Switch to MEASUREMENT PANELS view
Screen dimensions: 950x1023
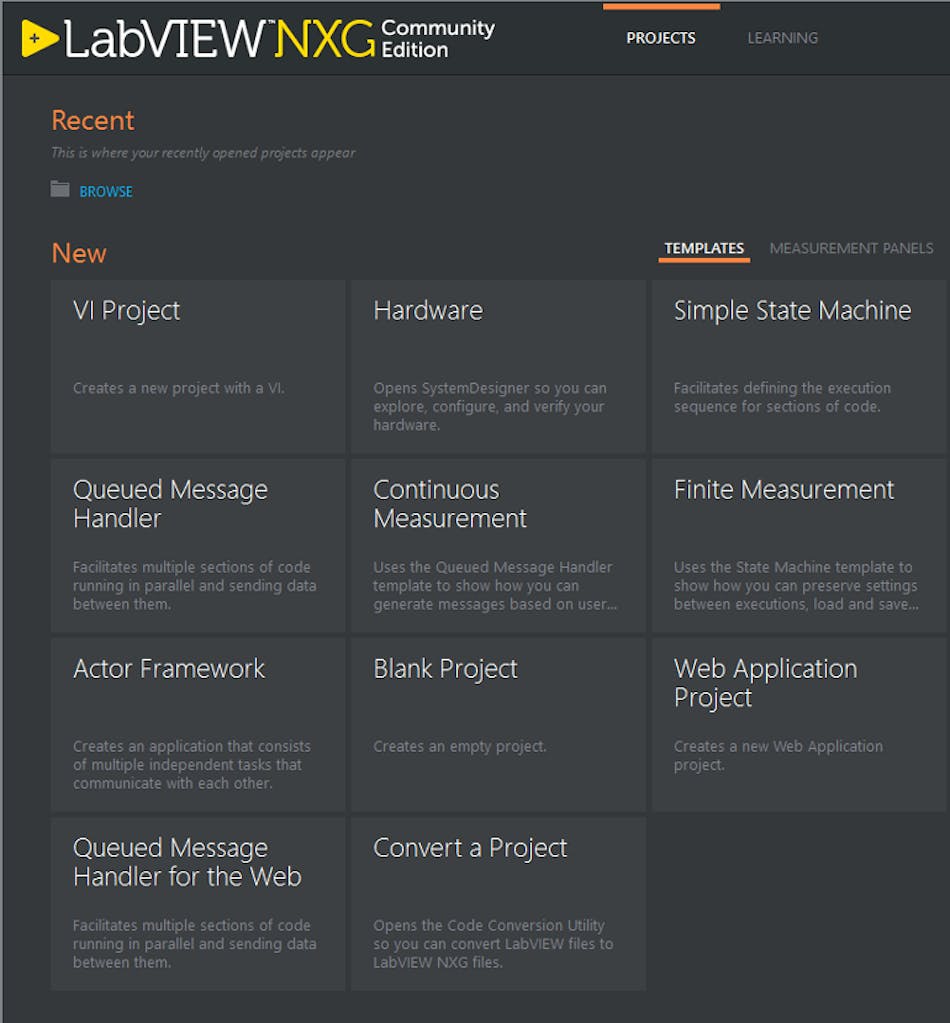[851, 248]
